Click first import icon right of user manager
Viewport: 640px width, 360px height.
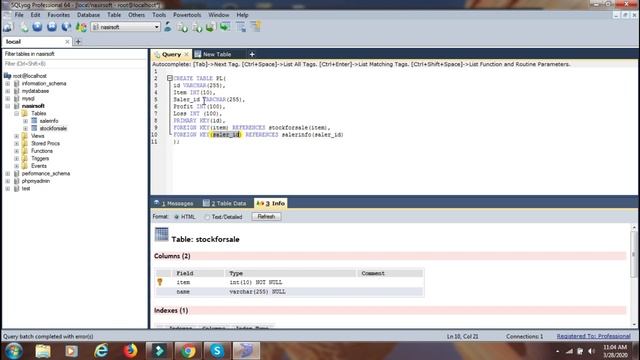(182, 27)
